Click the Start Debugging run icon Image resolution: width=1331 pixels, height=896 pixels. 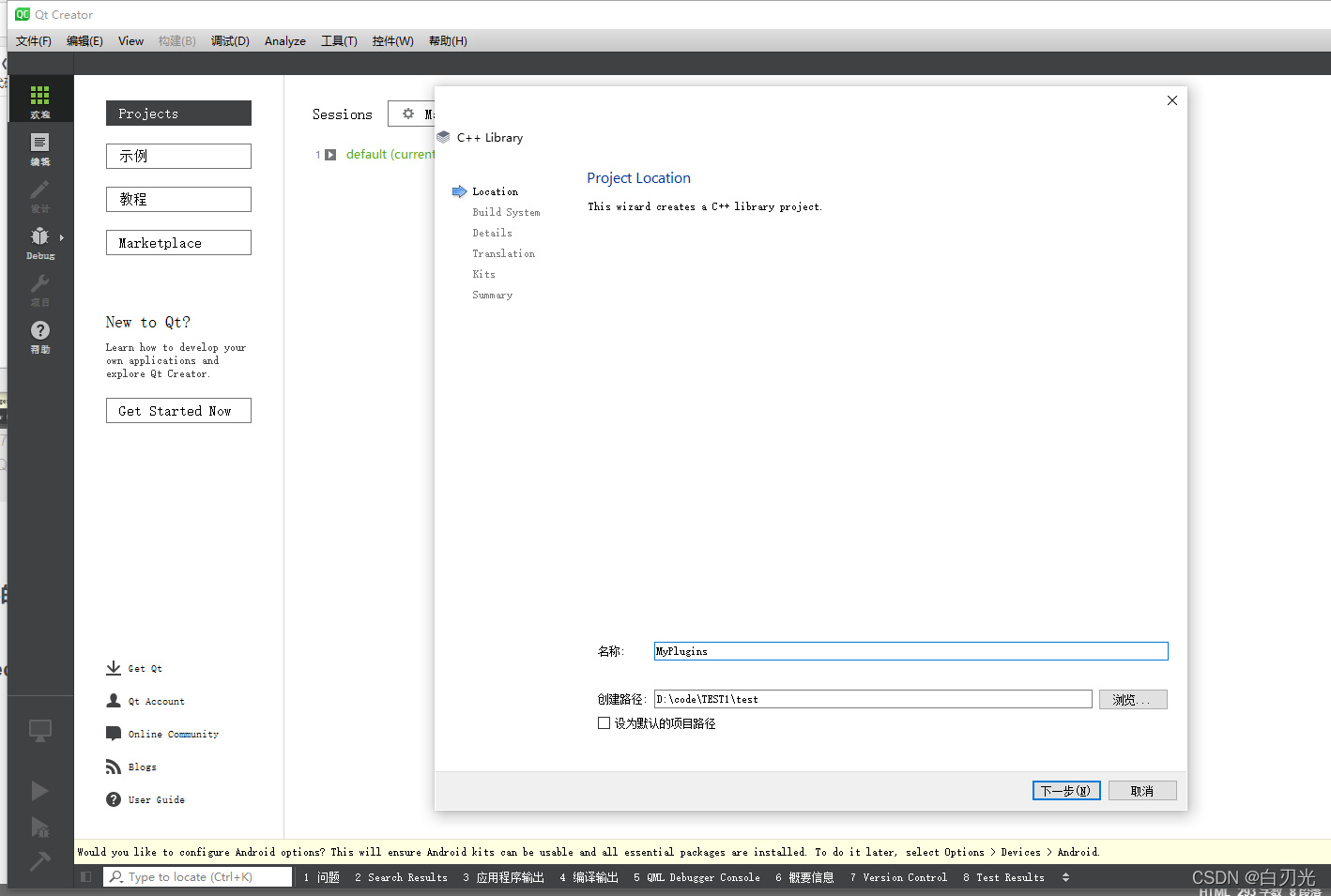coord(39,828)
